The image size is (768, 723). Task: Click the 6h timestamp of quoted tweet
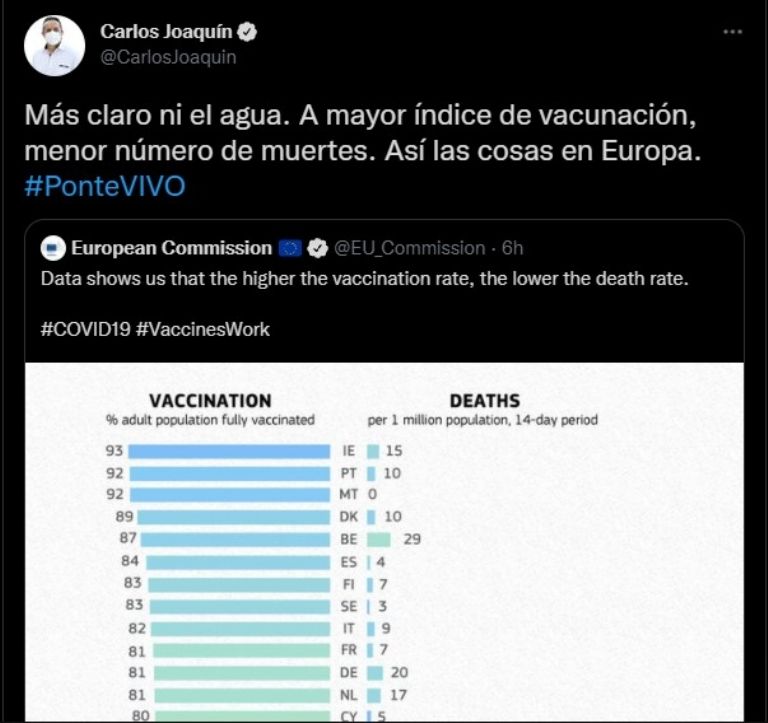[x=512, y=248]
